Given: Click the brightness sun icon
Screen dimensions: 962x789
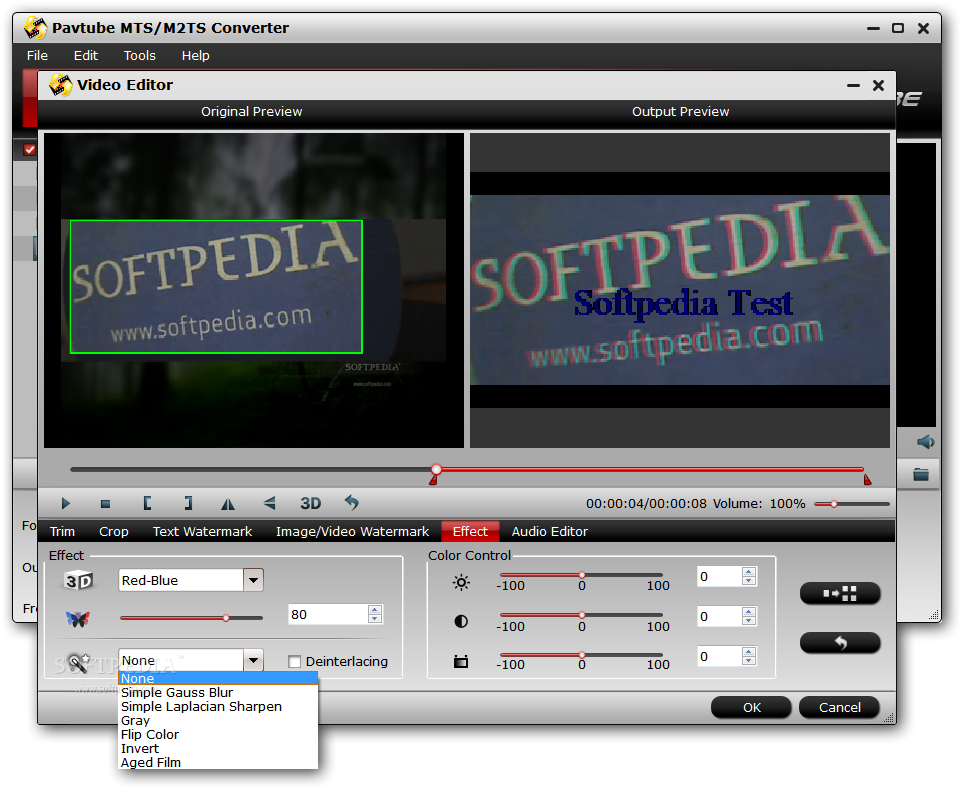Looking at the screenshot, I should click(x=461, y=582).
